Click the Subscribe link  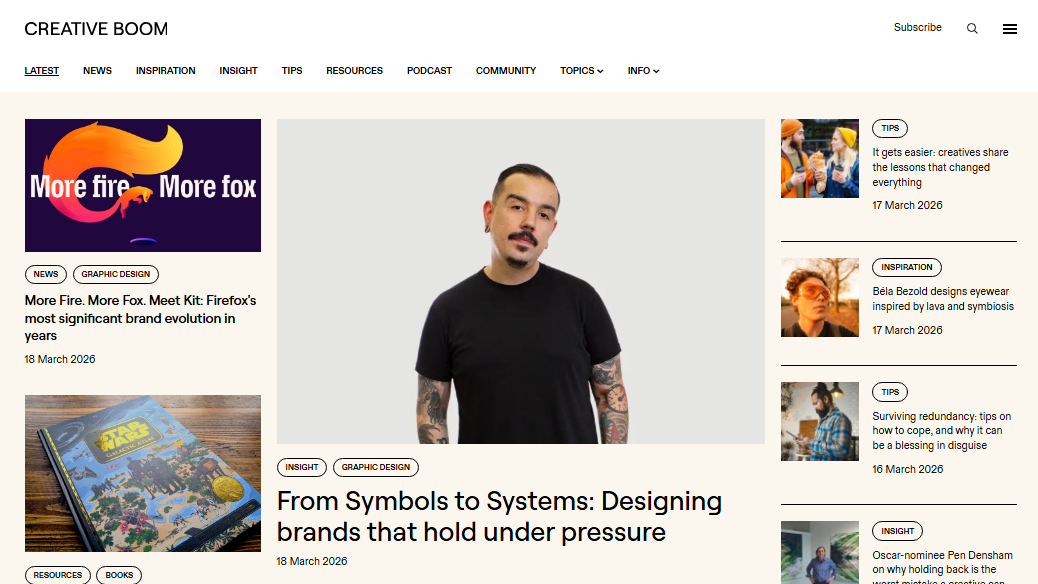[x=918, y=28]
